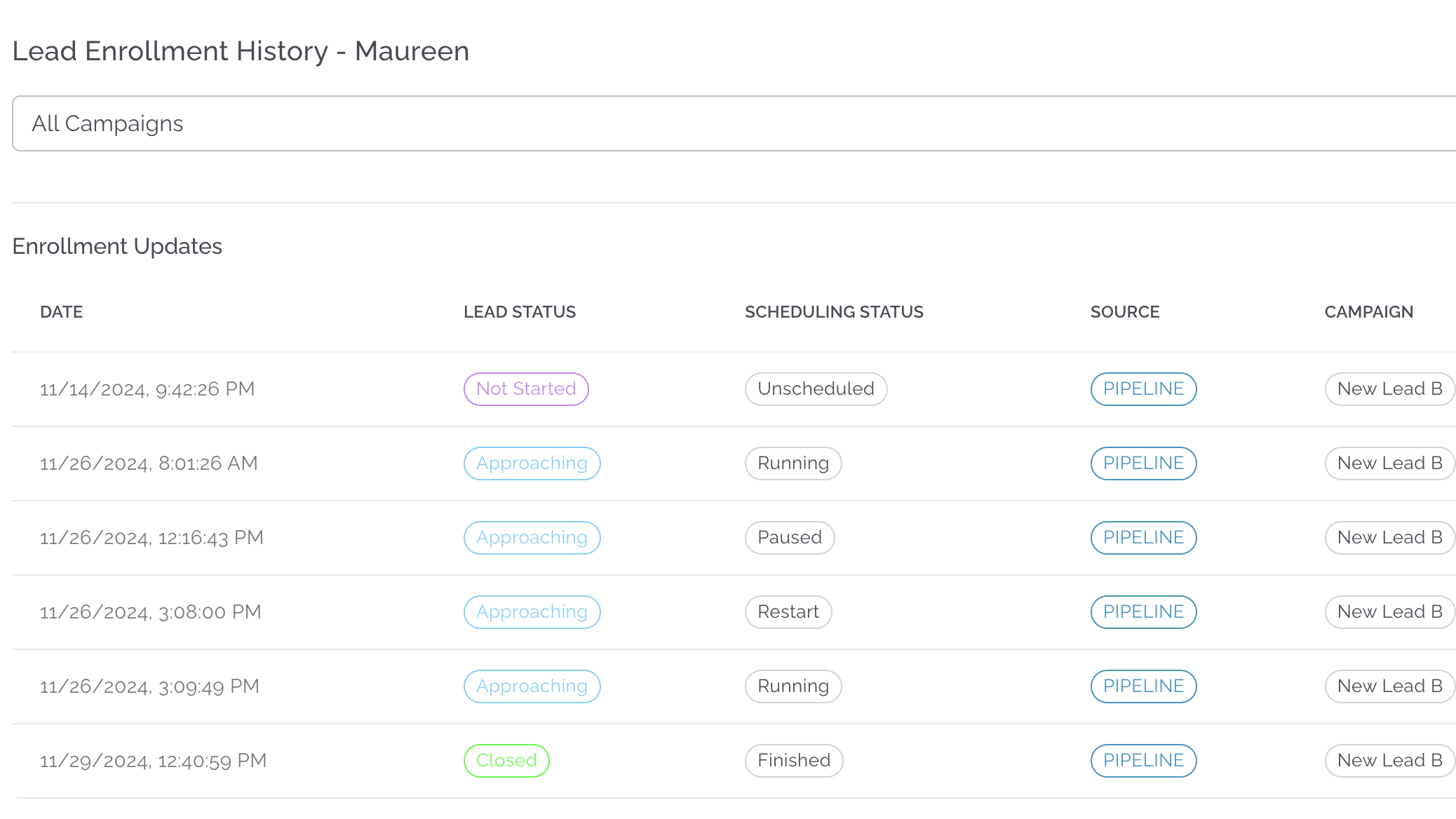Click the Not Started status badge
Screen dimensions: 1456x819
coord(526,389)
